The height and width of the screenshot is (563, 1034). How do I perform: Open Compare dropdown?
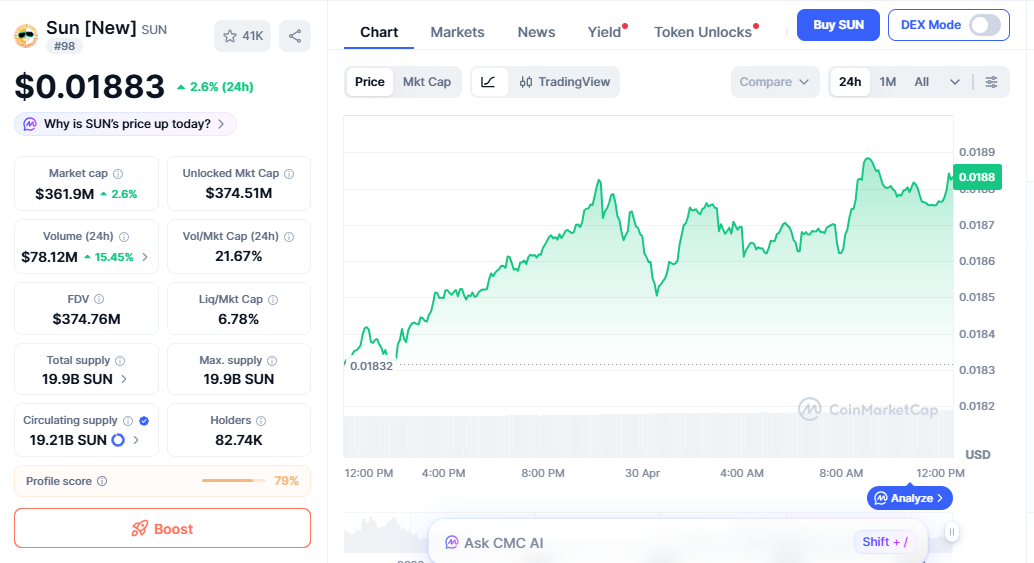[774, 82]
